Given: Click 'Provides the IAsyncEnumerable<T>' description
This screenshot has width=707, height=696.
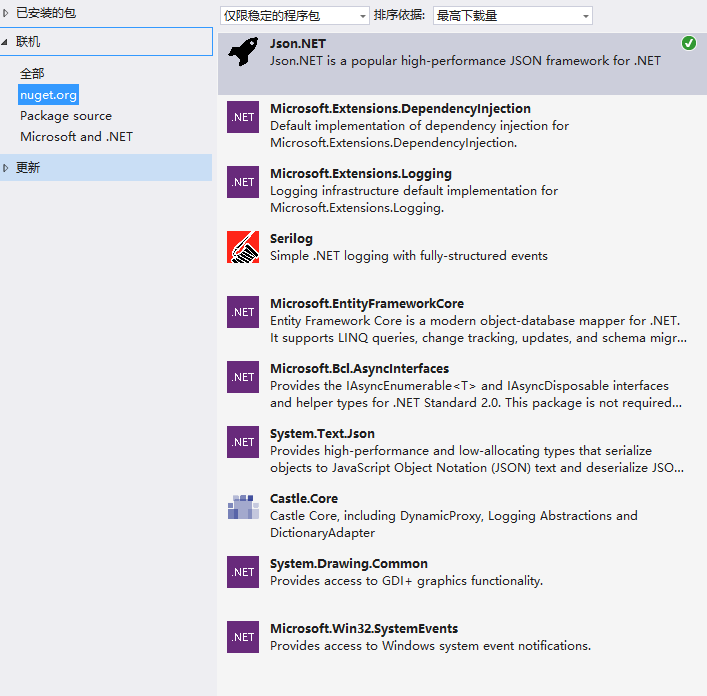Looking at the screenshot, I should click(x=476, y=394).
